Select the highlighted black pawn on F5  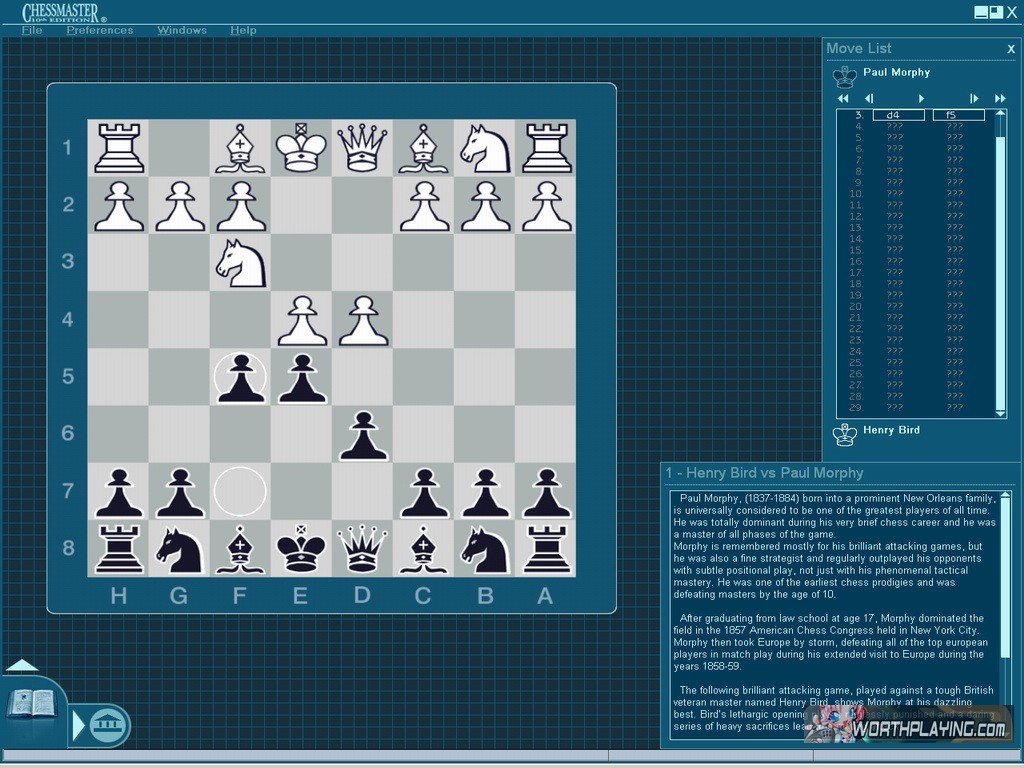pyautogui.click(x=240, y=380)
